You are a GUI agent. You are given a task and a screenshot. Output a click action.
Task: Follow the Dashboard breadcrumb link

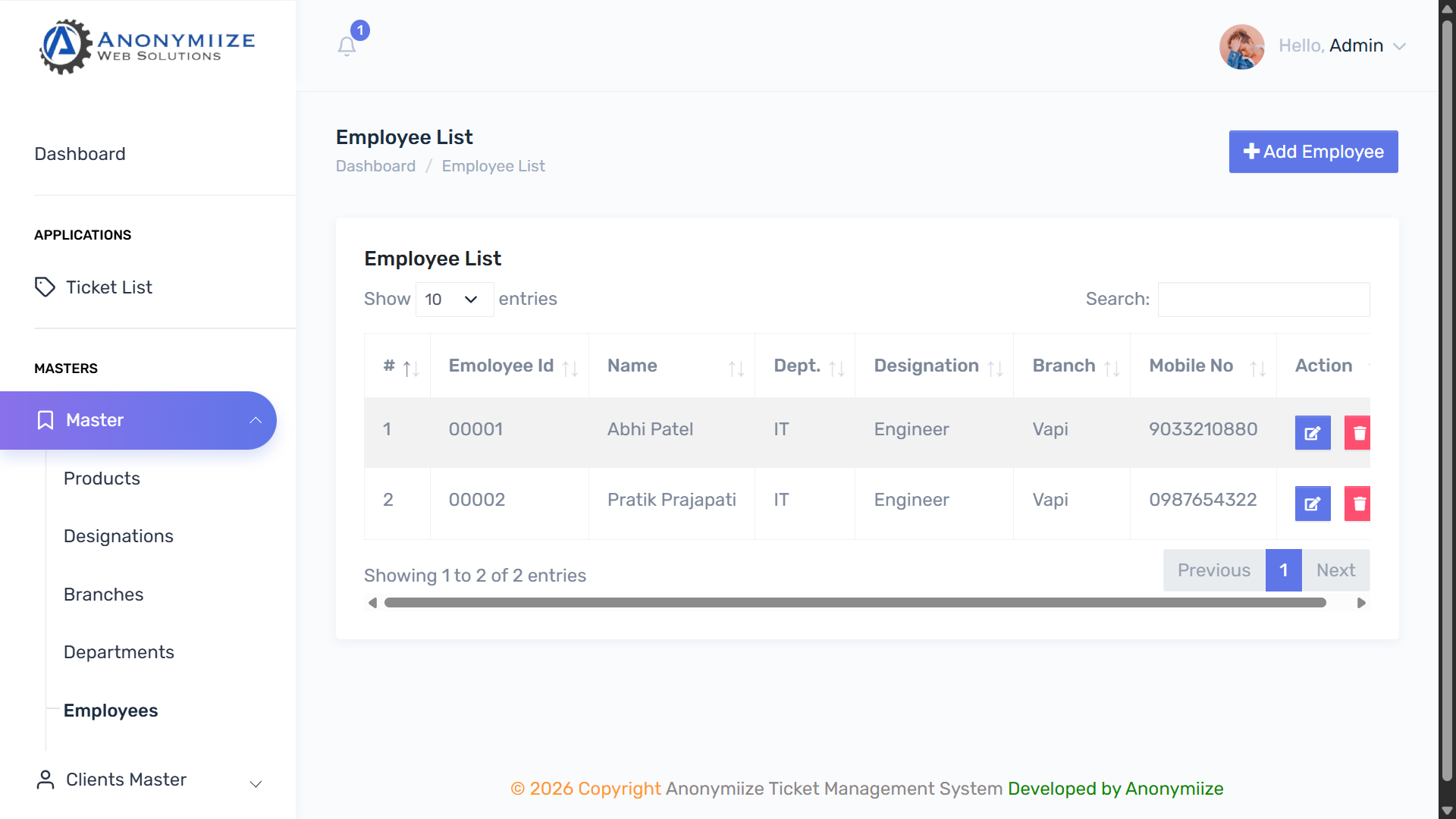pyautogui.click(x=375, y=166)
